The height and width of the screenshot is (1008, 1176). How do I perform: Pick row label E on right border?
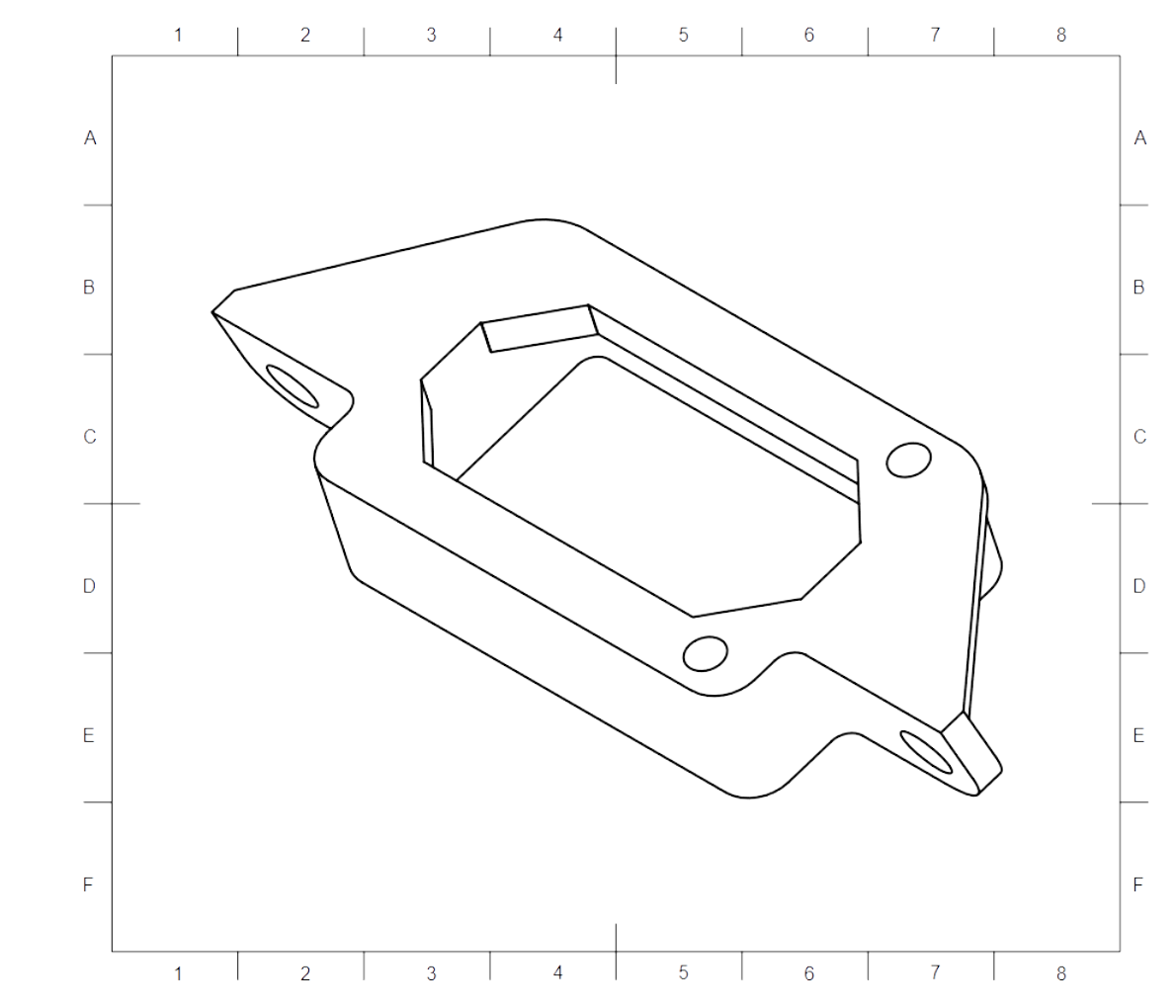[1138, 735]
